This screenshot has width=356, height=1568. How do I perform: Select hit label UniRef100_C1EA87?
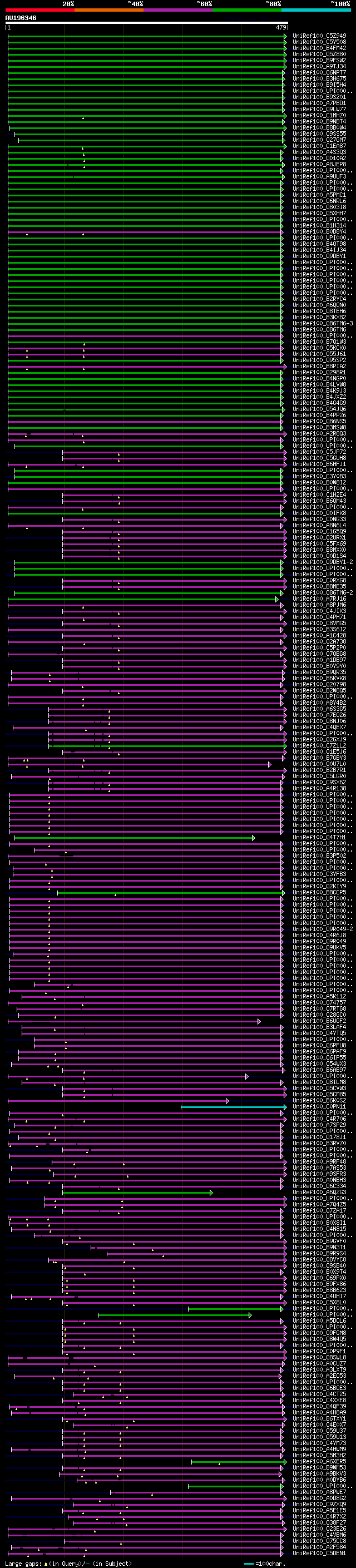point(319,146)
